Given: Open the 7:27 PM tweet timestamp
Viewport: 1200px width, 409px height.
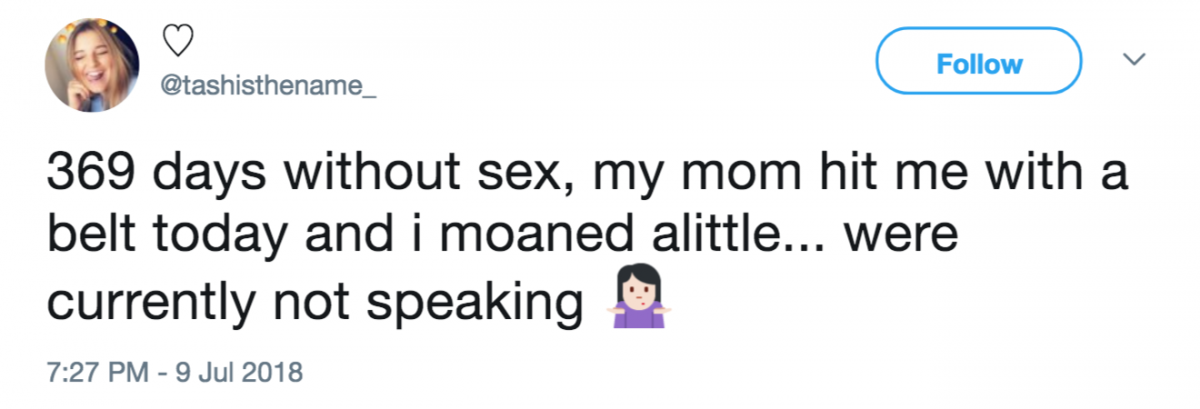Looking at the screenshot, I should [x=174, y=374].
